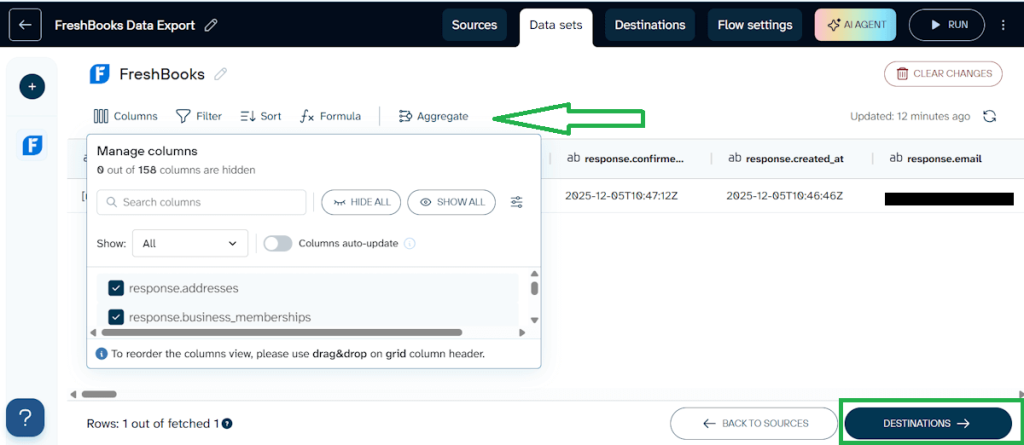Open the three-dot more options menu
This screenshot has width=1024, height=445.
pos(1004,25)
